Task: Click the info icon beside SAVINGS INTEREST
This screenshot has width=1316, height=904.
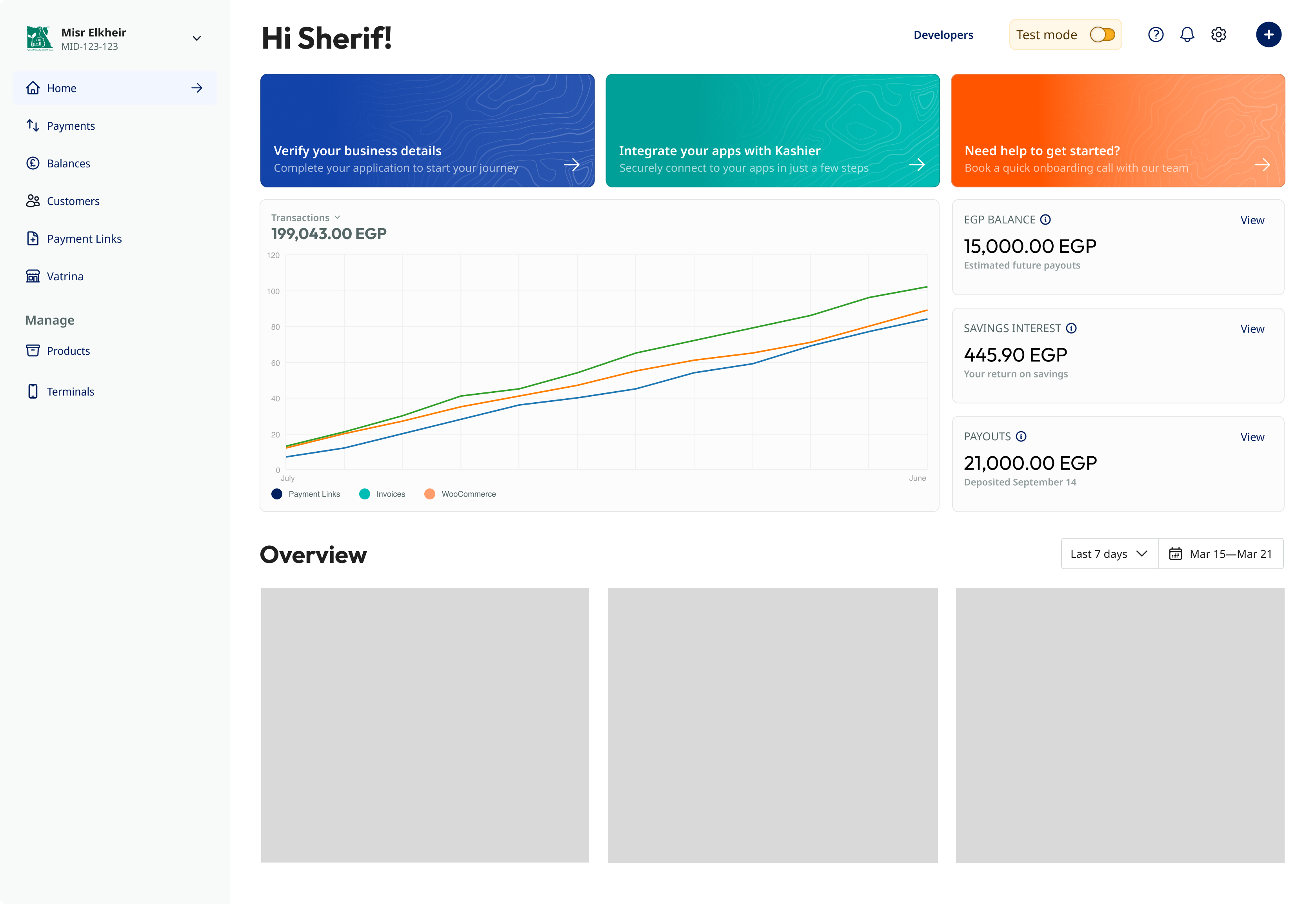Action: pos(1071,328)
